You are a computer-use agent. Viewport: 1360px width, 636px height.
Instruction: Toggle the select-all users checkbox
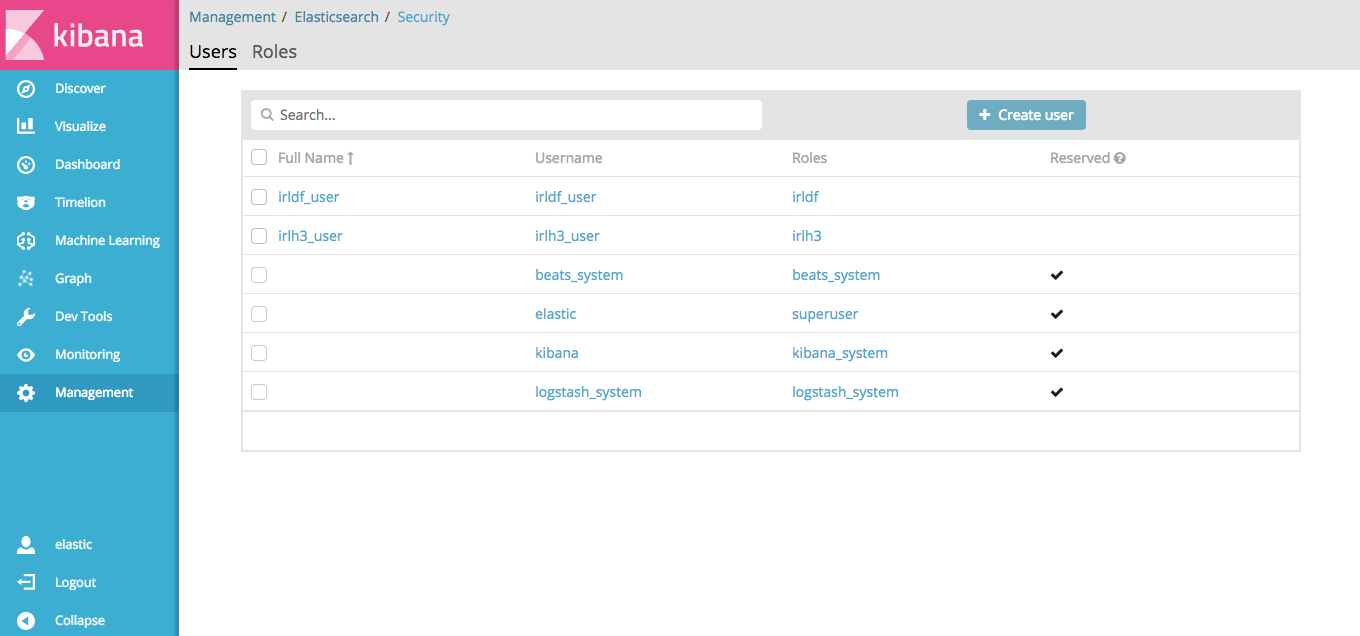(x=259, y=157)
